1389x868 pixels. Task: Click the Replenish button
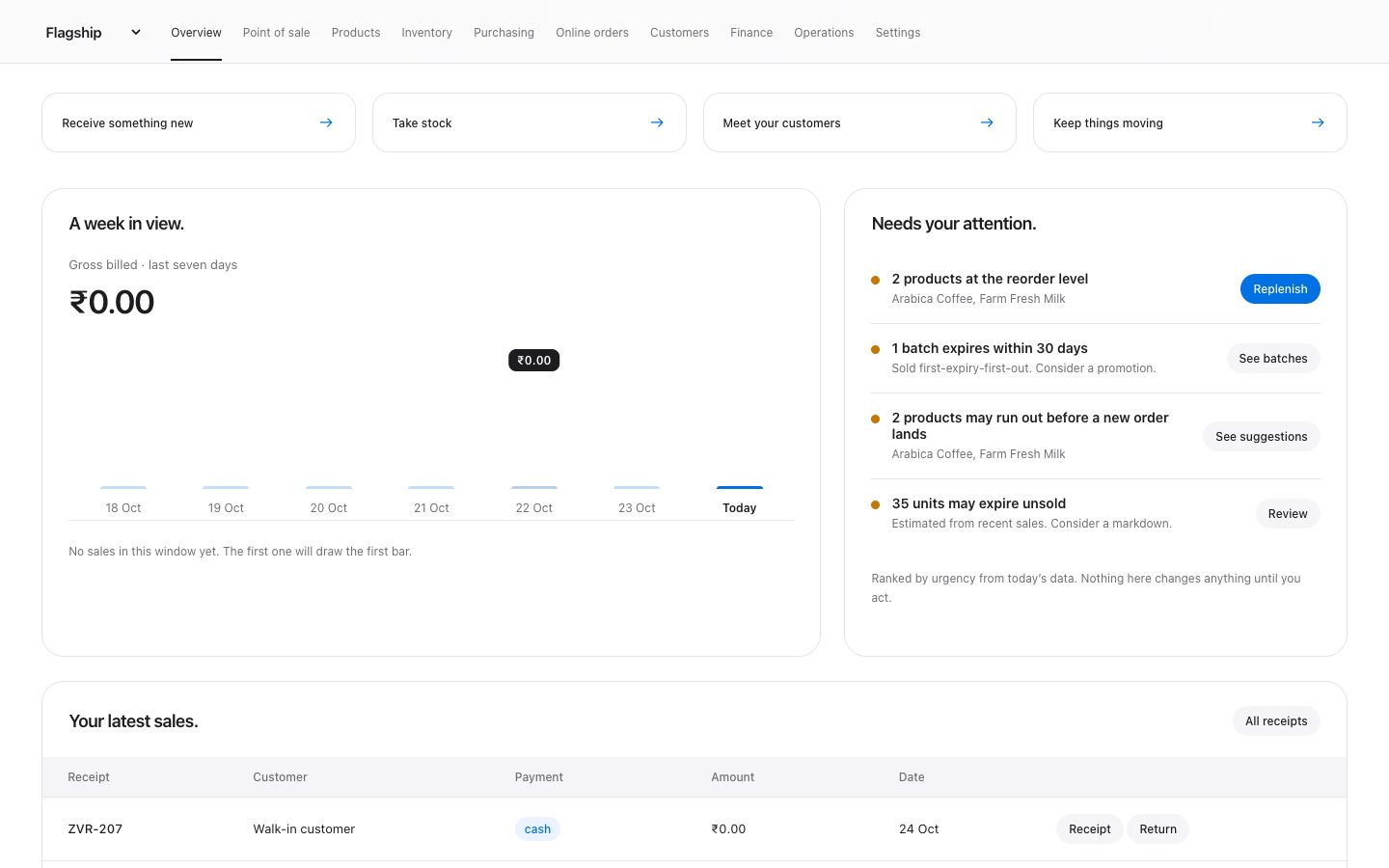1280,289
